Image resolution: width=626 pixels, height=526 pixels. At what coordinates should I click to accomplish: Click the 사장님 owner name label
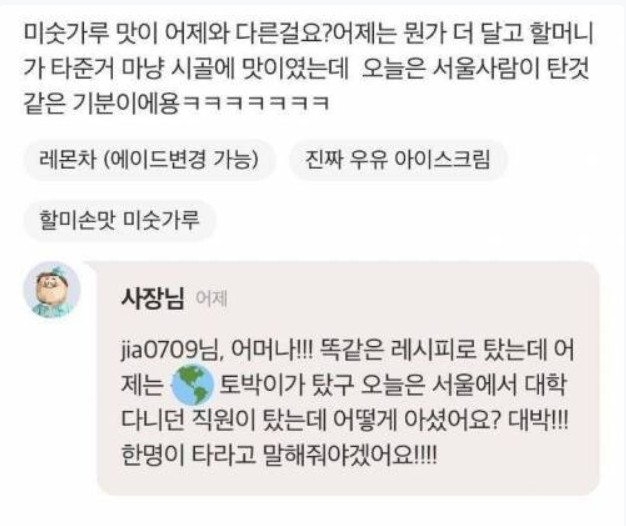tap(153, 298)
